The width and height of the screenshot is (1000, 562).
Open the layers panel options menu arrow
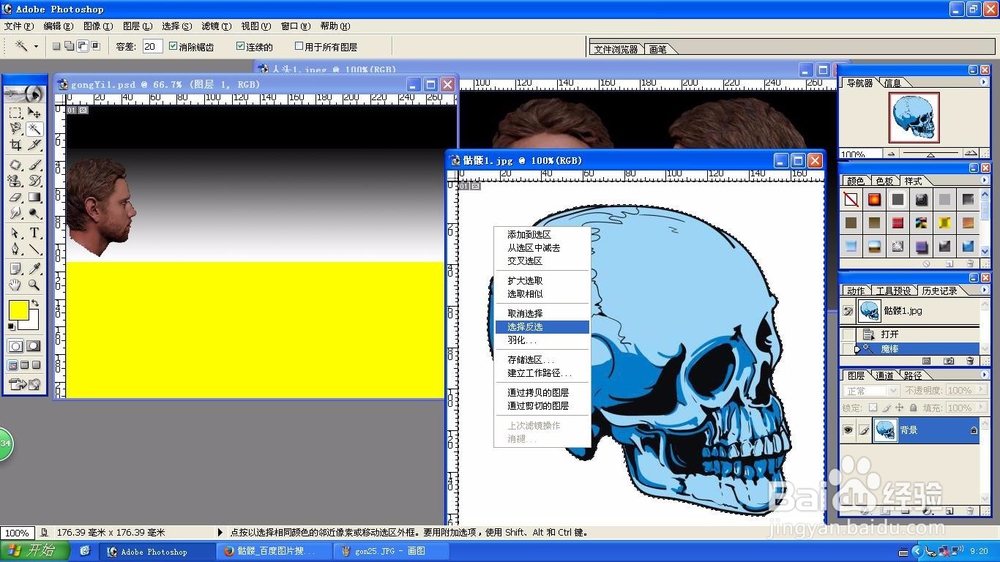[x=983, y=375]
